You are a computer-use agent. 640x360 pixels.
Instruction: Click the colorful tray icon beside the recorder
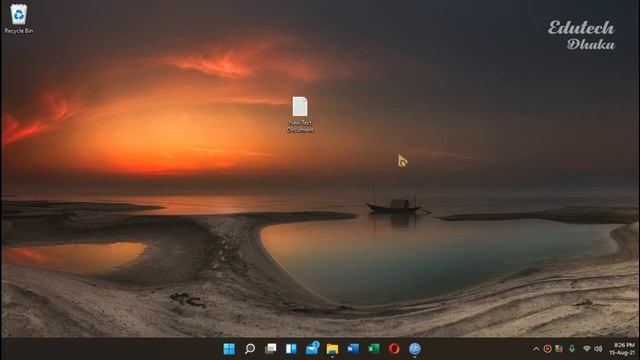(x=559, y=349)
